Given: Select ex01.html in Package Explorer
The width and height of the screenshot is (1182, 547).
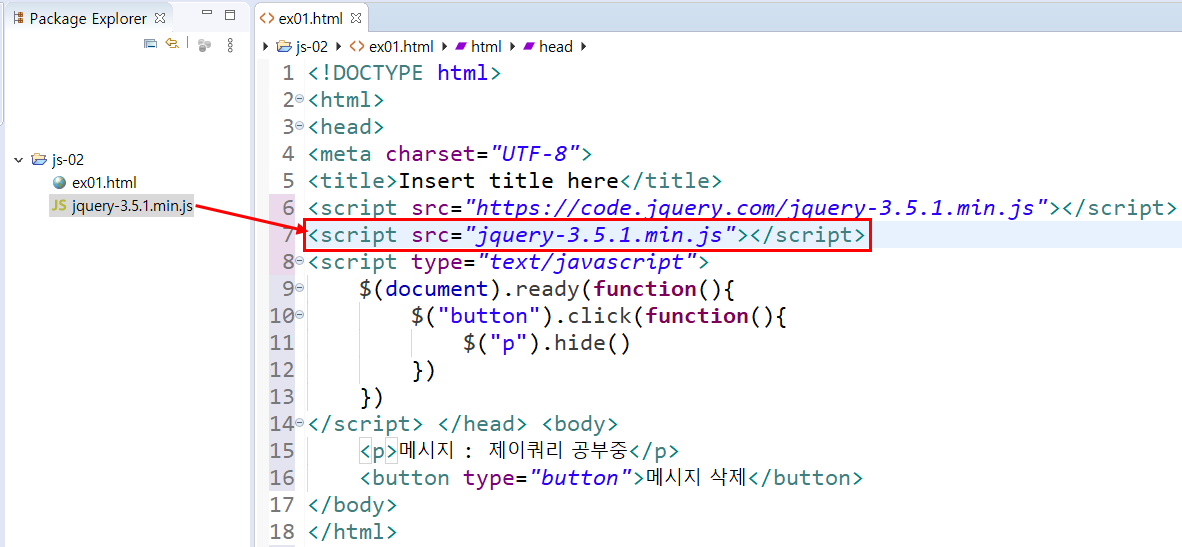Looking at the screenshot, I should pos(104,182).
